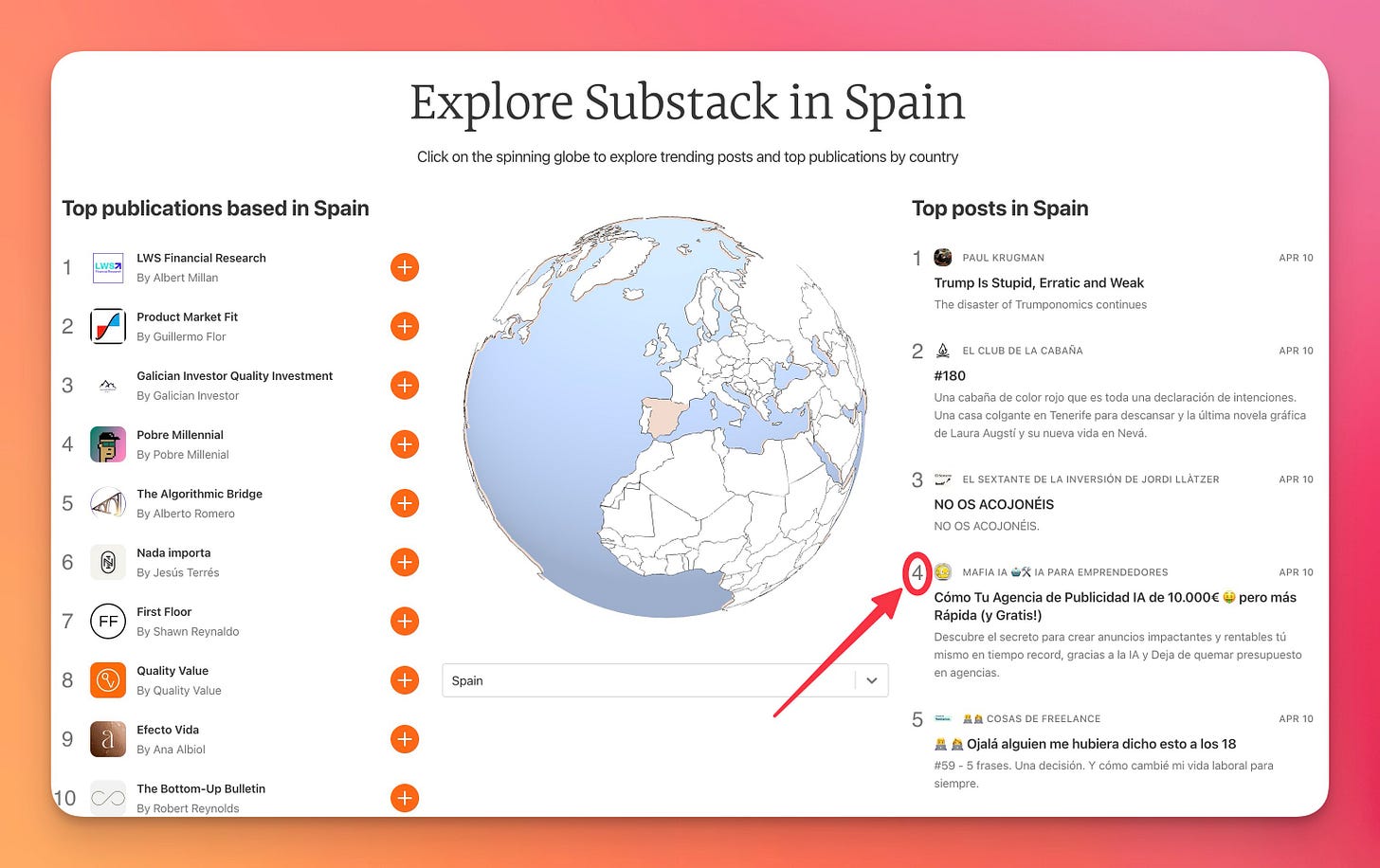Open country dropdown chevron
Screen dimensions: 1380x868
(x=872, y=680)
